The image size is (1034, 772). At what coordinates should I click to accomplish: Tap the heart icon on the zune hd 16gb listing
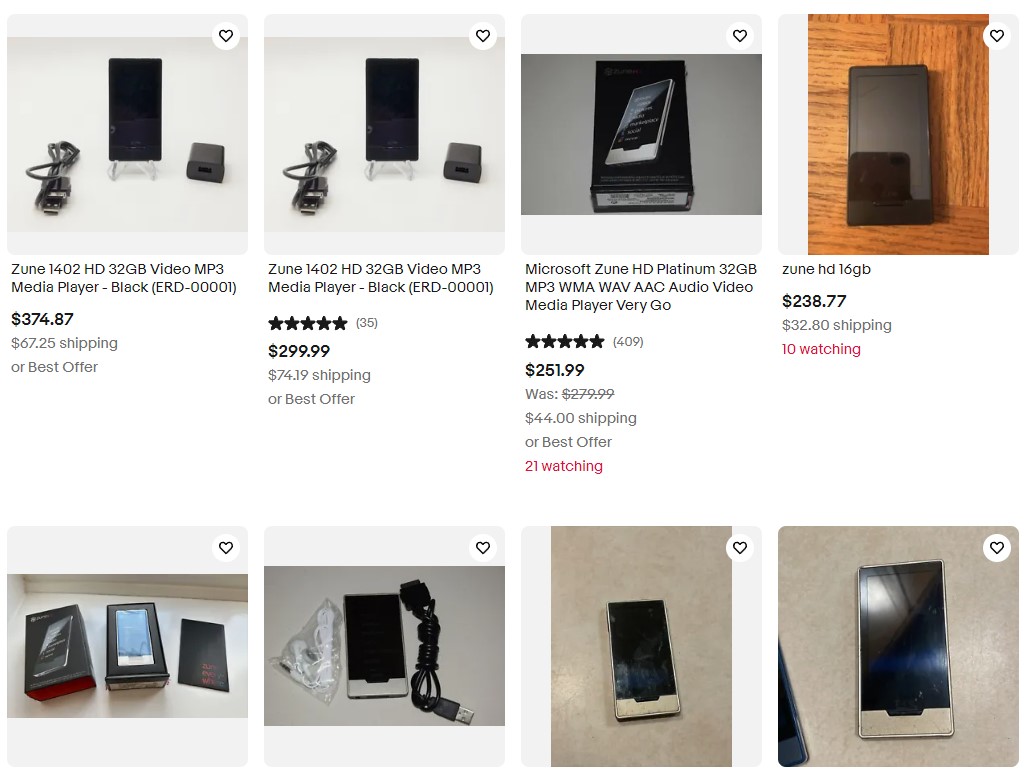(997, 36)
